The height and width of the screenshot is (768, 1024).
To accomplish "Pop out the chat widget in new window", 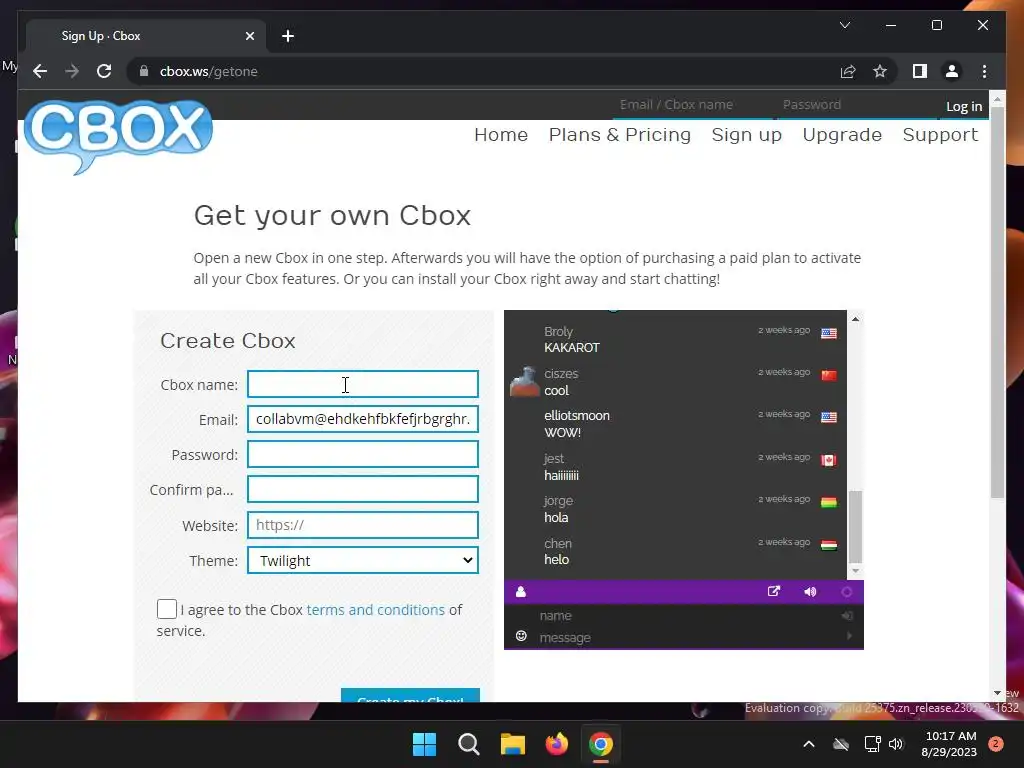I will (774, 592).
